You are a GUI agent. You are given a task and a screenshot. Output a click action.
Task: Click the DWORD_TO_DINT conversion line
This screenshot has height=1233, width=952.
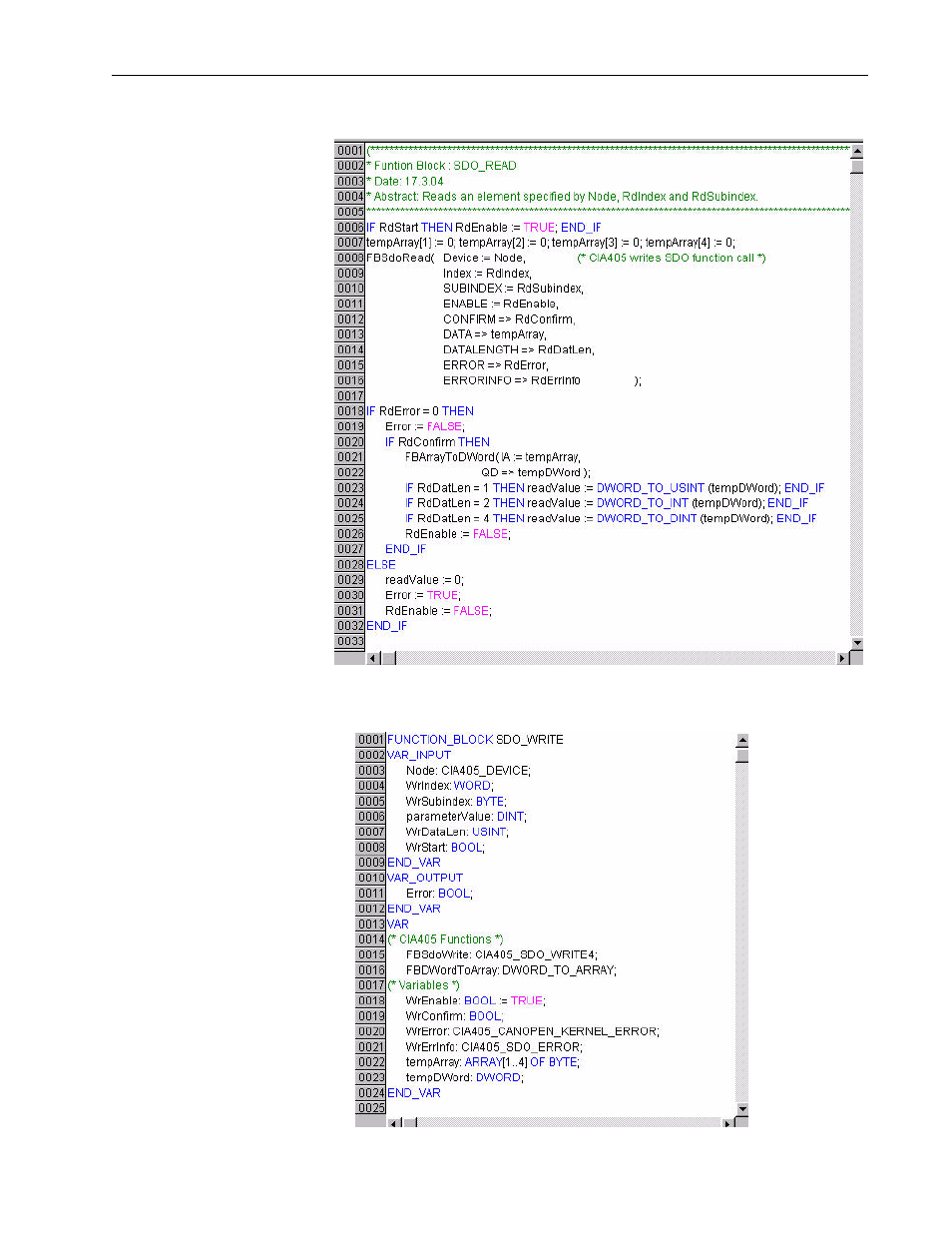coord(611,519)
